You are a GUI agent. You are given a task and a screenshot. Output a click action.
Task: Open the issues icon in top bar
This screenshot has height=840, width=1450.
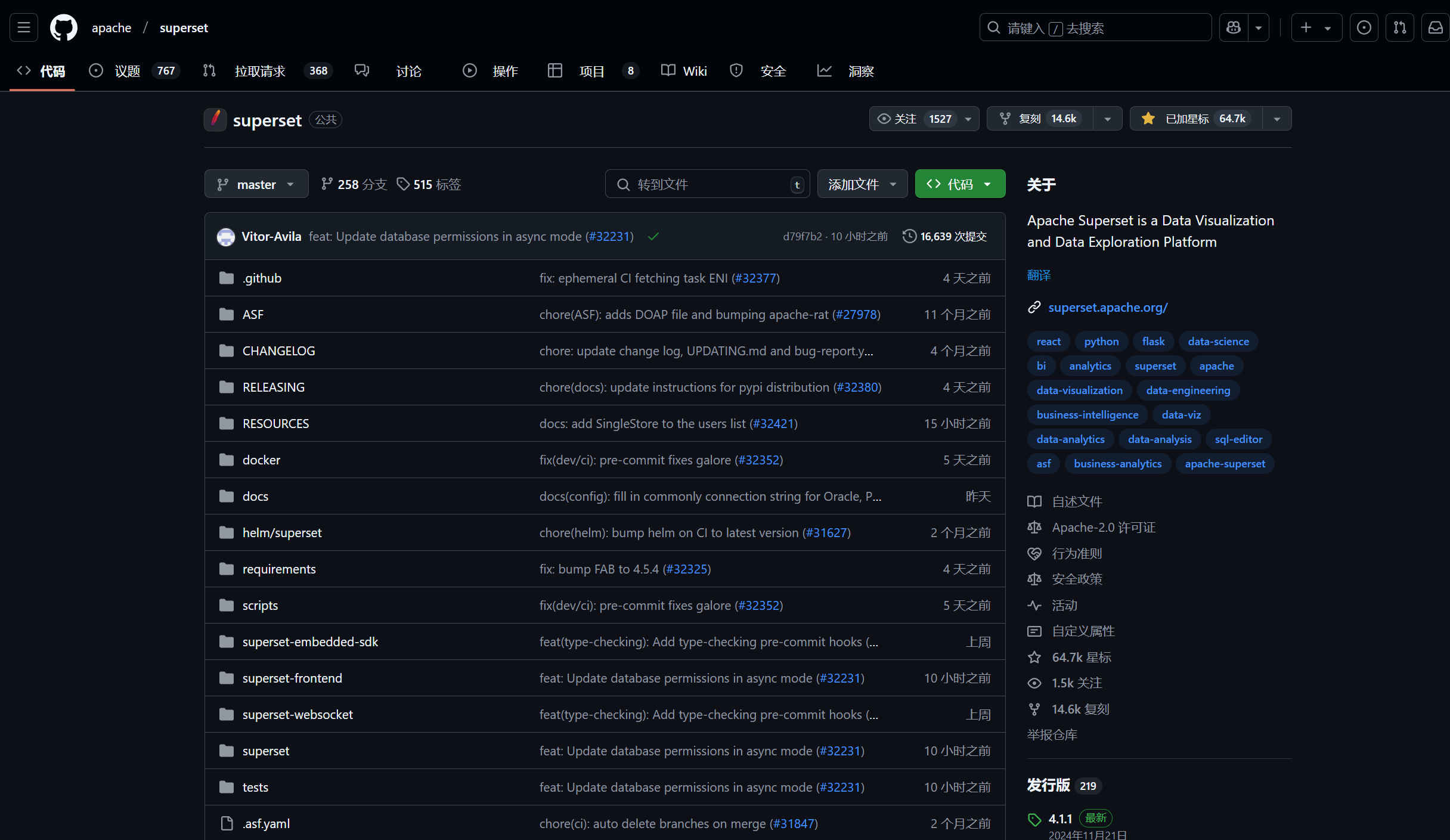[1364, 27]
